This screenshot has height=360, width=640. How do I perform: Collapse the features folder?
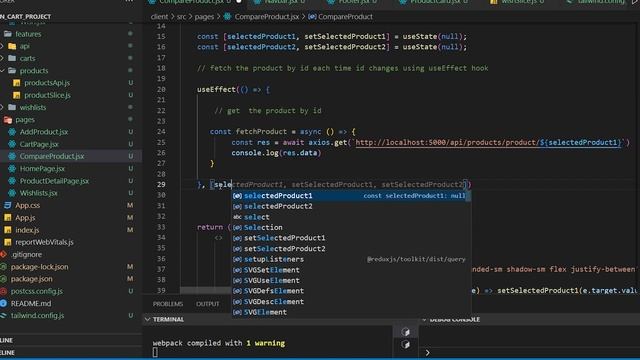[x=28, y=34]
